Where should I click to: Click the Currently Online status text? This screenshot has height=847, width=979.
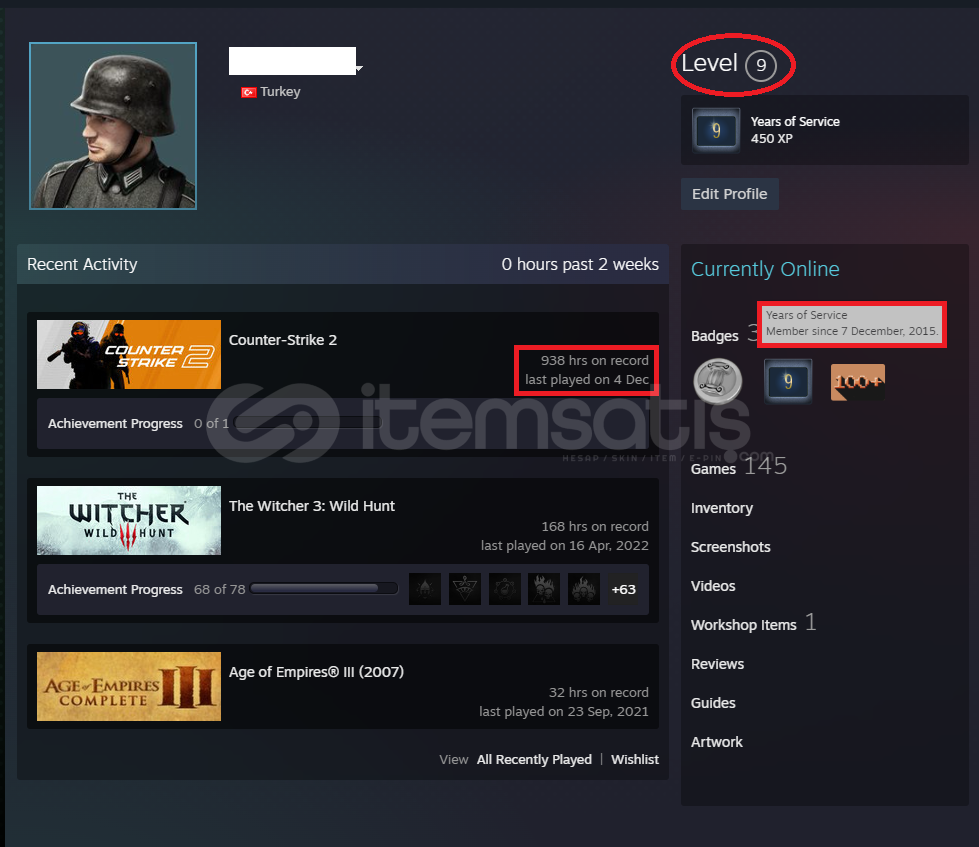(765, 269)
